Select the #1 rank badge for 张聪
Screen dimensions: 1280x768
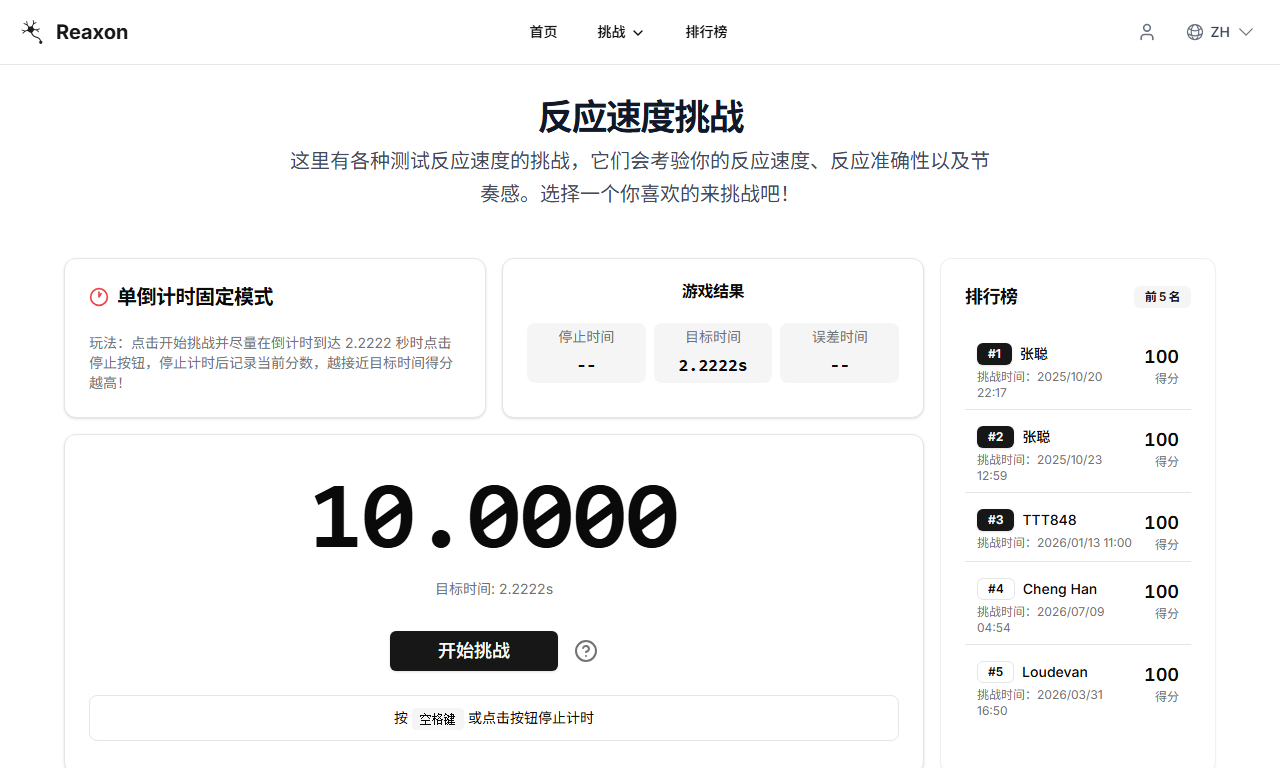pos(994,354)
